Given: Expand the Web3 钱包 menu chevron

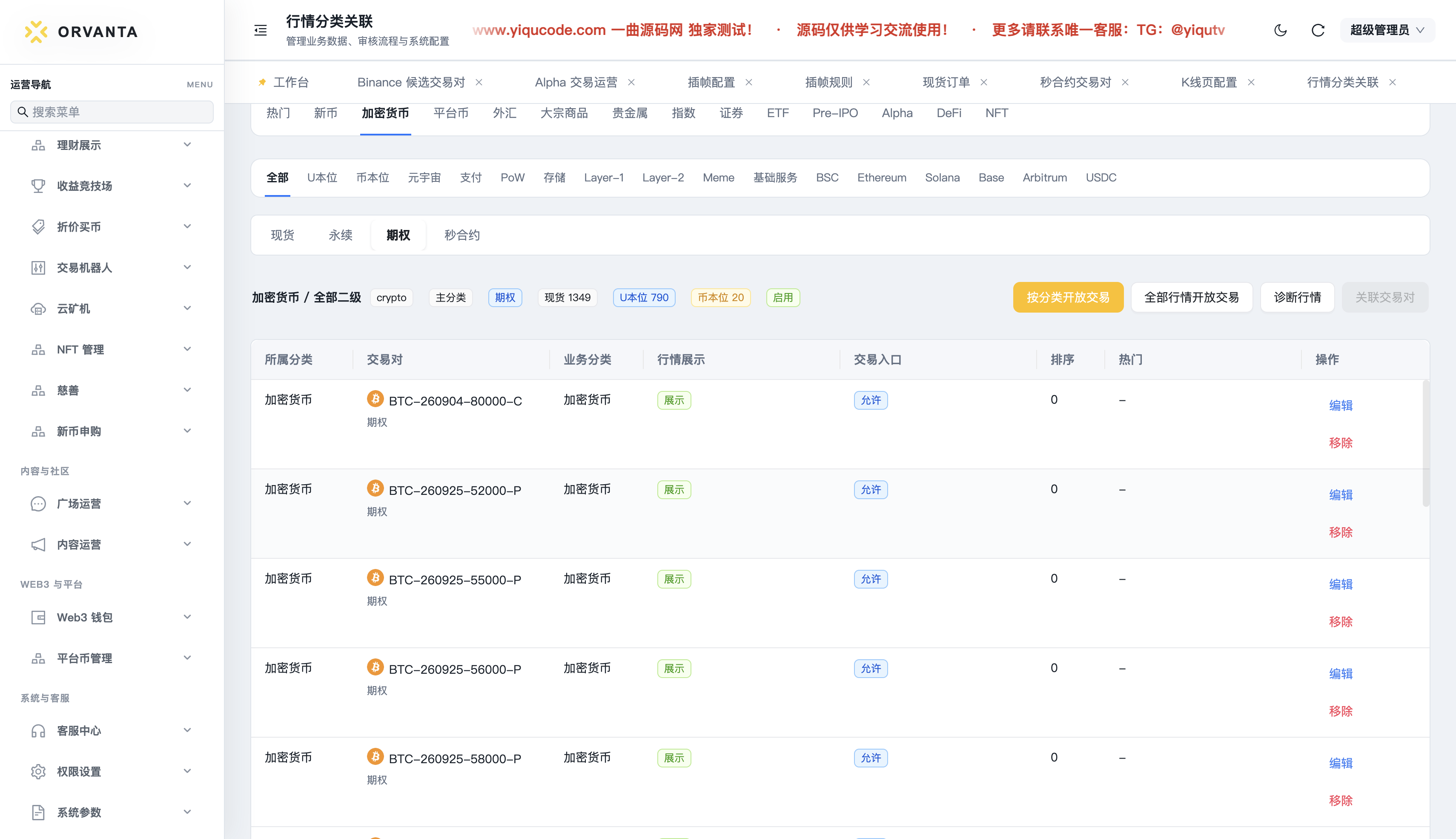Looking at the screenshot, I should click(x=187, y=617).
